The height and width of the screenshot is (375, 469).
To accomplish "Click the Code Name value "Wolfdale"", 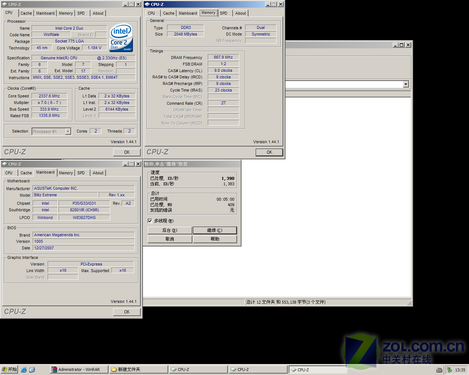I will (51, 34).
